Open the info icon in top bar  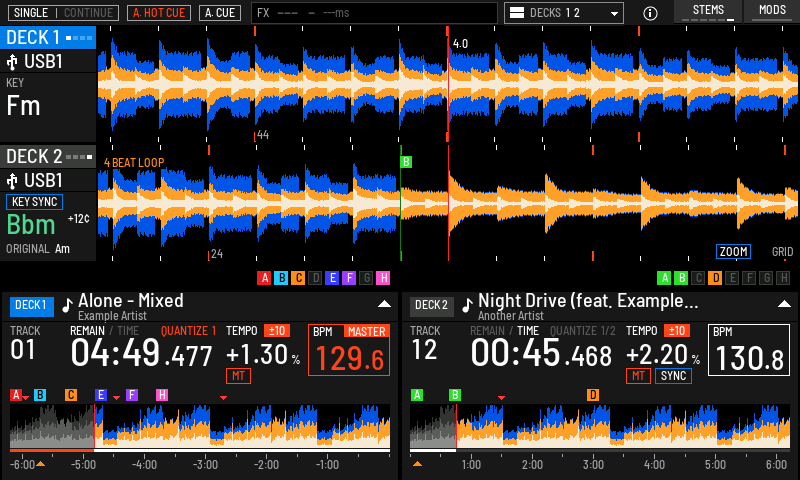tap(650, 13)
